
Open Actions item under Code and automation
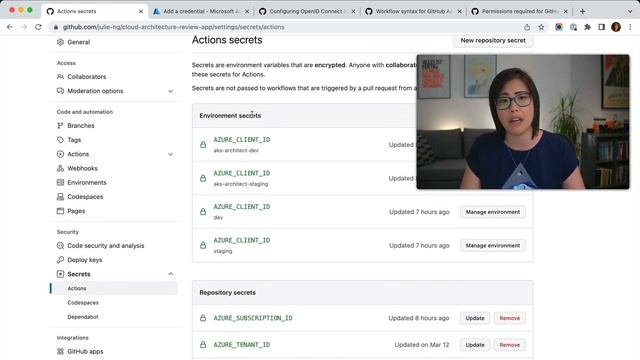78,154
